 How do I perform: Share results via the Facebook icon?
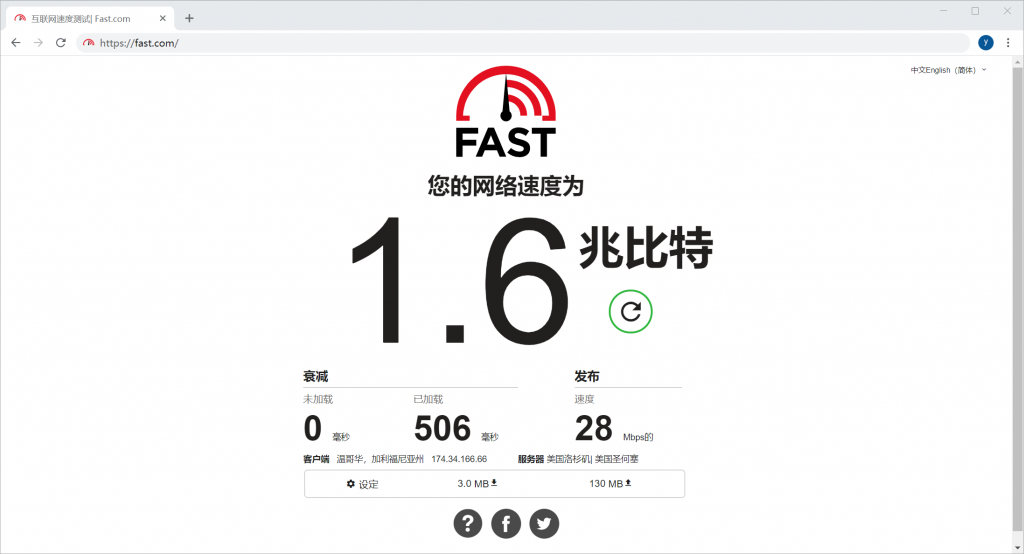click(506, 523)
